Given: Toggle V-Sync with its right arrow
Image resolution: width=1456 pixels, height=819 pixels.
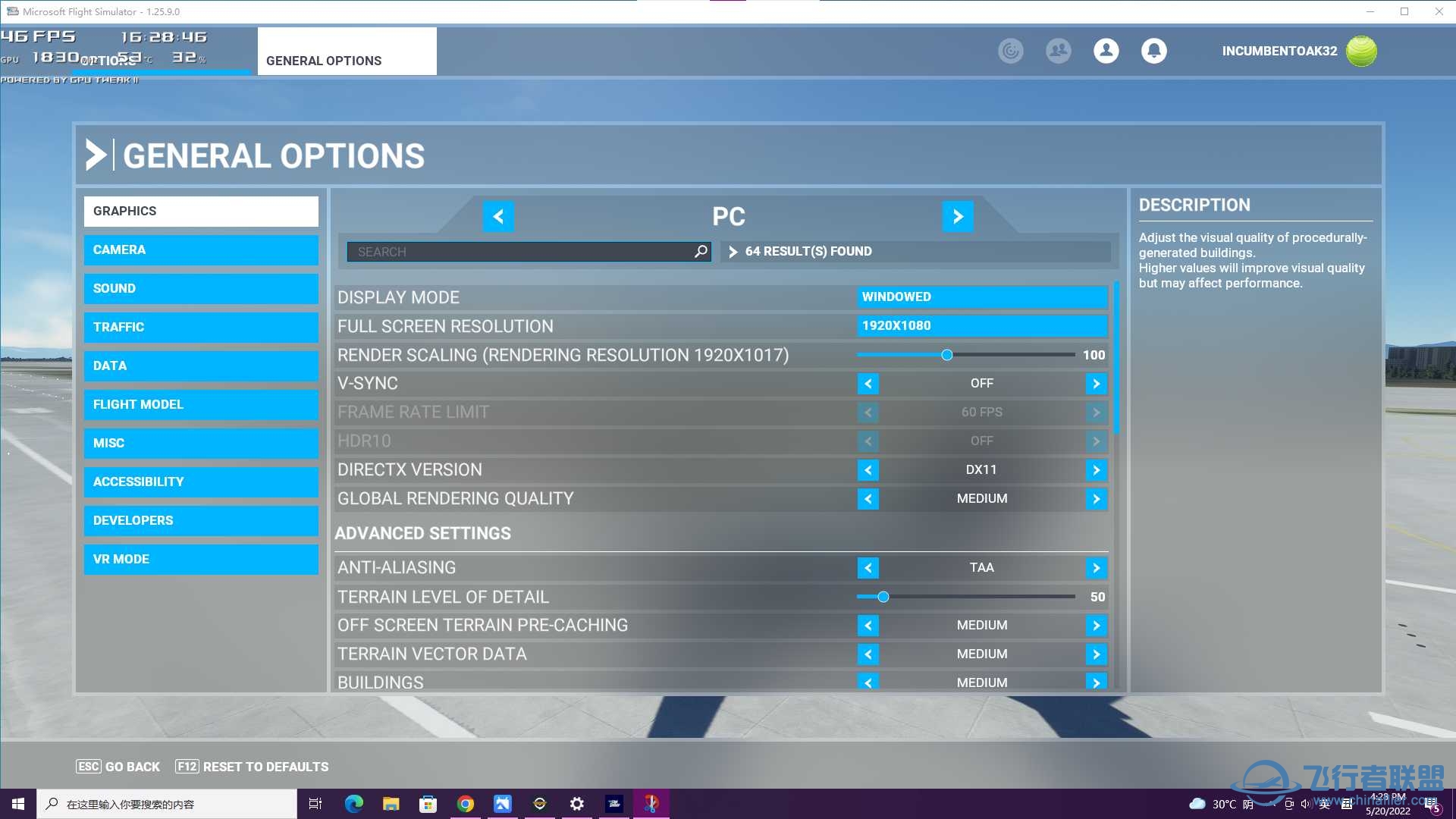Looking at the screenshot, I should coord(1096,384).
